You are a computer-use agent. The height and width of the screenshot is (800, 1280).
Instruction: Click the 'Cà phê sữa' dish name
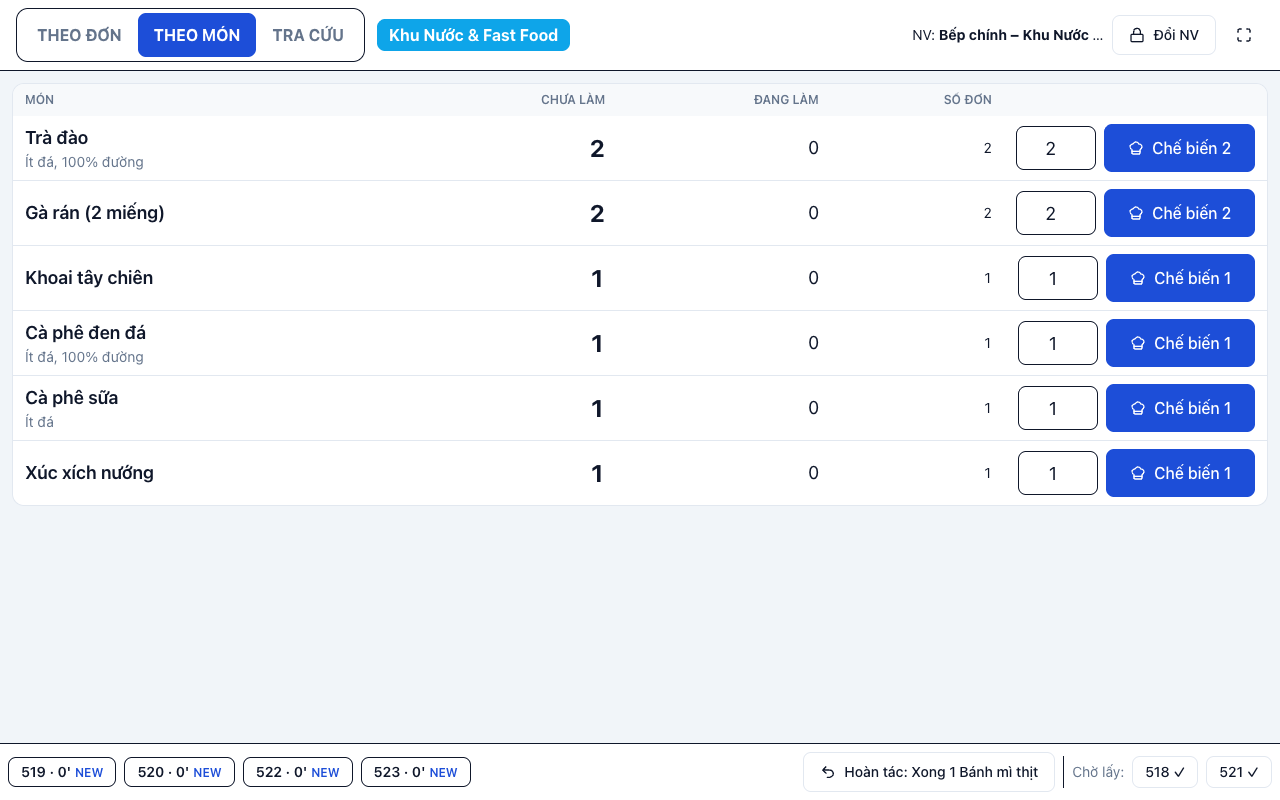72,398
